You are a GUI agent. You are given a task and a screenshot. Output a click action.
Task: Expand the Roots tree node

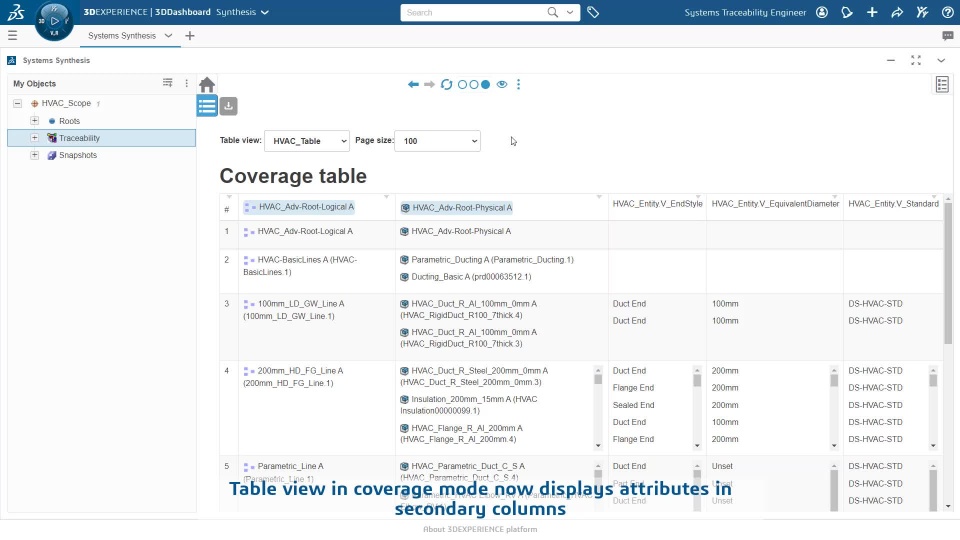35,121
